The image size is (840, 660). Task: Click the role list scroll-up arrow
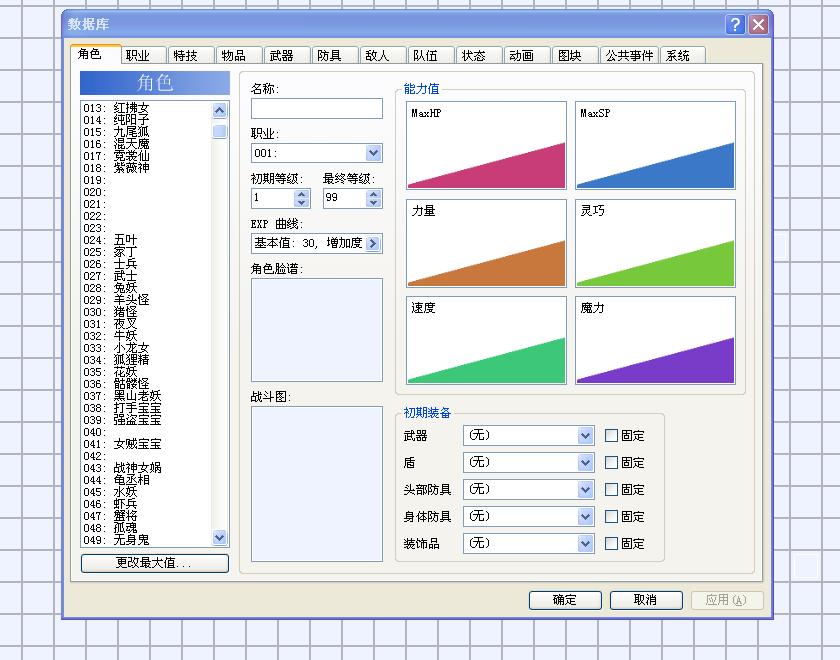(220, 110)
